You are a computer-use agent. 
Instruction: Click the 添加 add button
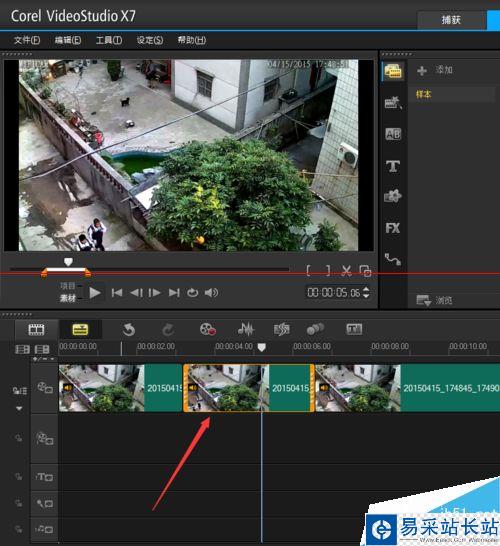point(435,70)
